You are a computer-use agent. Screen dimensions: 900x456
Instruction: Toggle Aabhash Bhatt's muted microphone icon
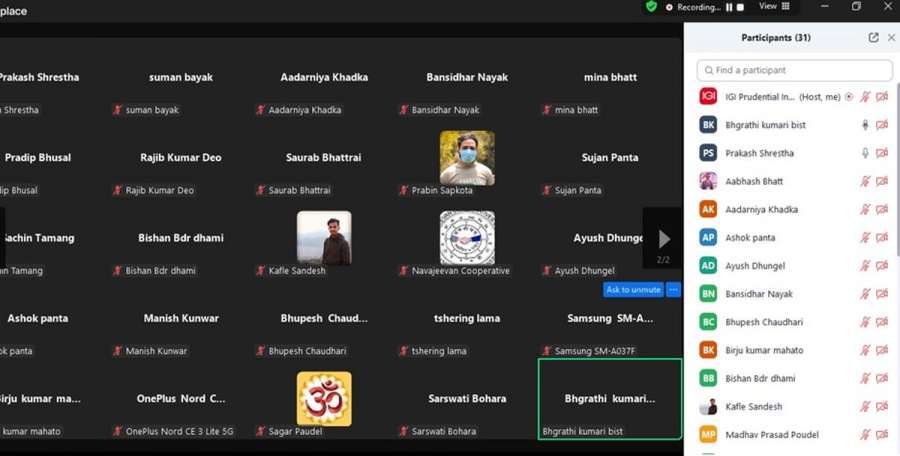click(x=865, y=181)
